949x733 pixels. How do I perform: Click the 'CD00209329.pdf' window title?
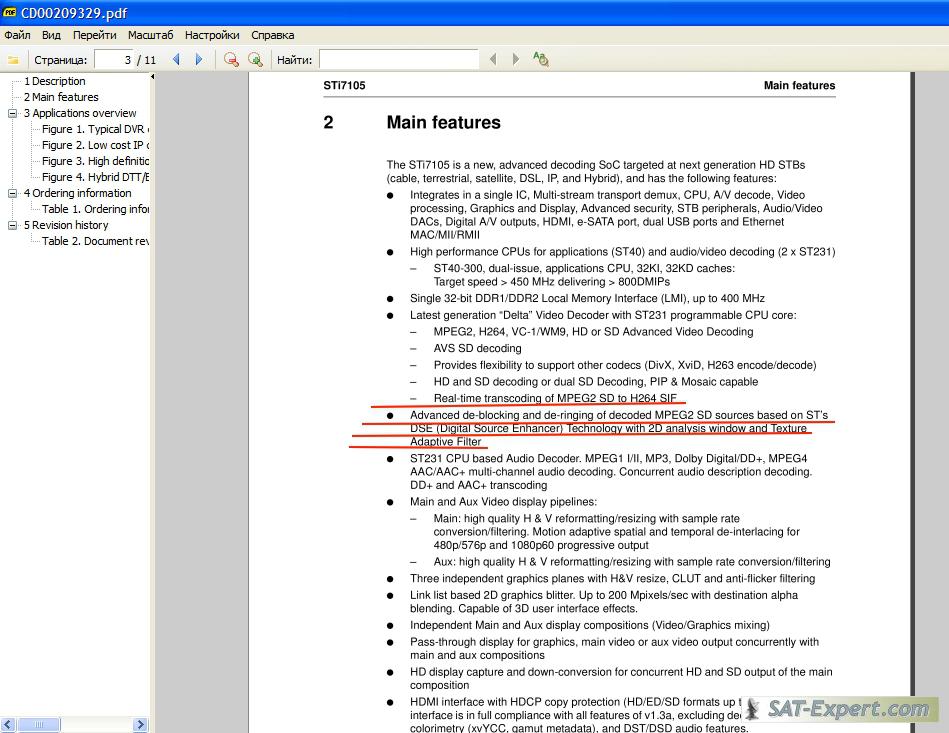[74, 13]
